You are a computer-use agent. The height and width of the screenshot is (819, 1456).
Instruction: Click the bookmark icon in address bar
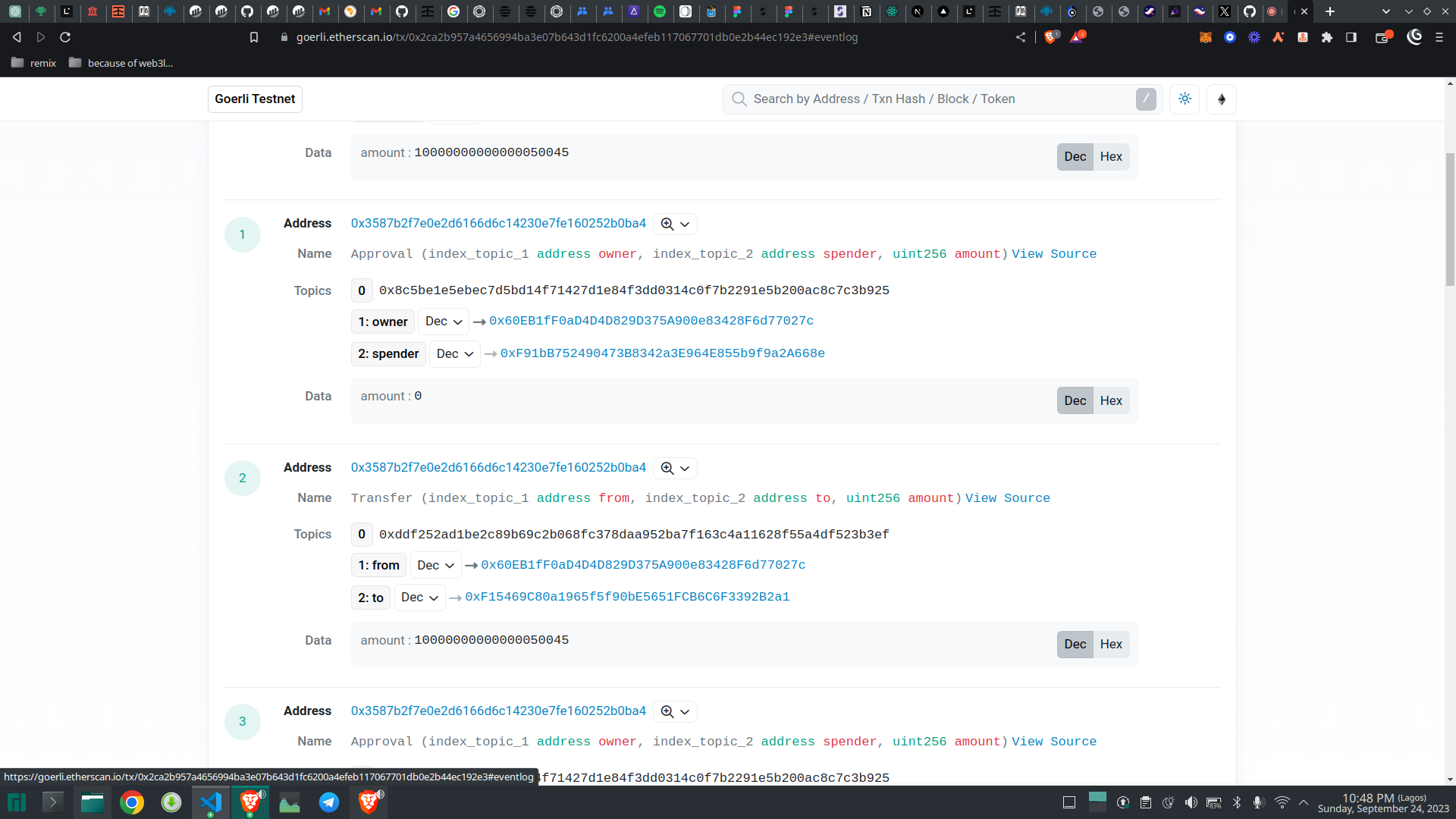[254, 37]
